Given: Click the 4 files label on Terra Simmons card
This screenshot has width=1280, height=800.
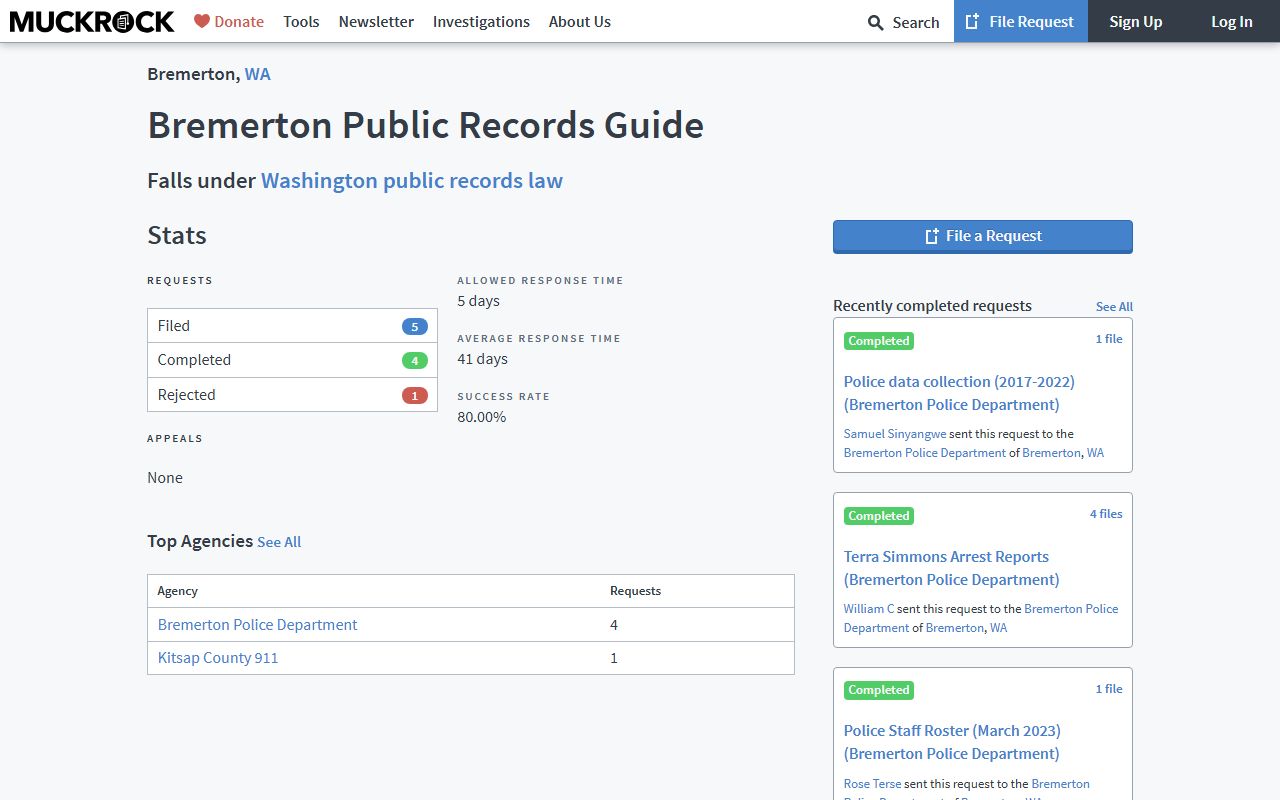Looking at the screenshot, I should [x=1106, y=514].
